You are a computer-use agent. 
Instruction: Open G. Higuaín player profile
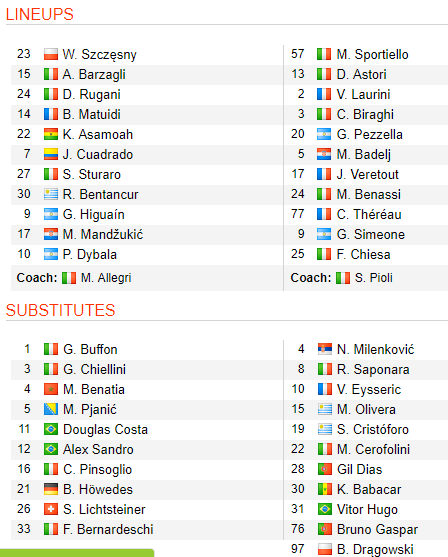click(93, 215)
